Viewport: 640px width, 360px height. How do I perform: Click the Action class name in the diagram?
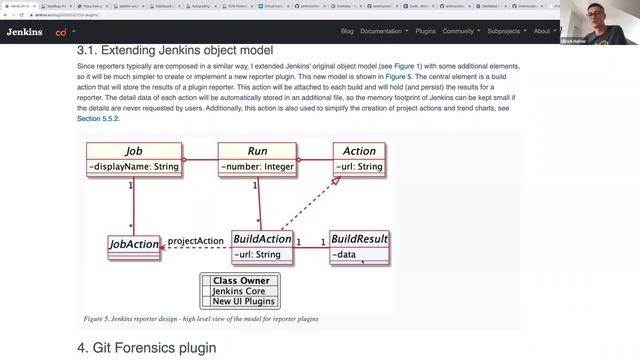(x=359, y=151)
